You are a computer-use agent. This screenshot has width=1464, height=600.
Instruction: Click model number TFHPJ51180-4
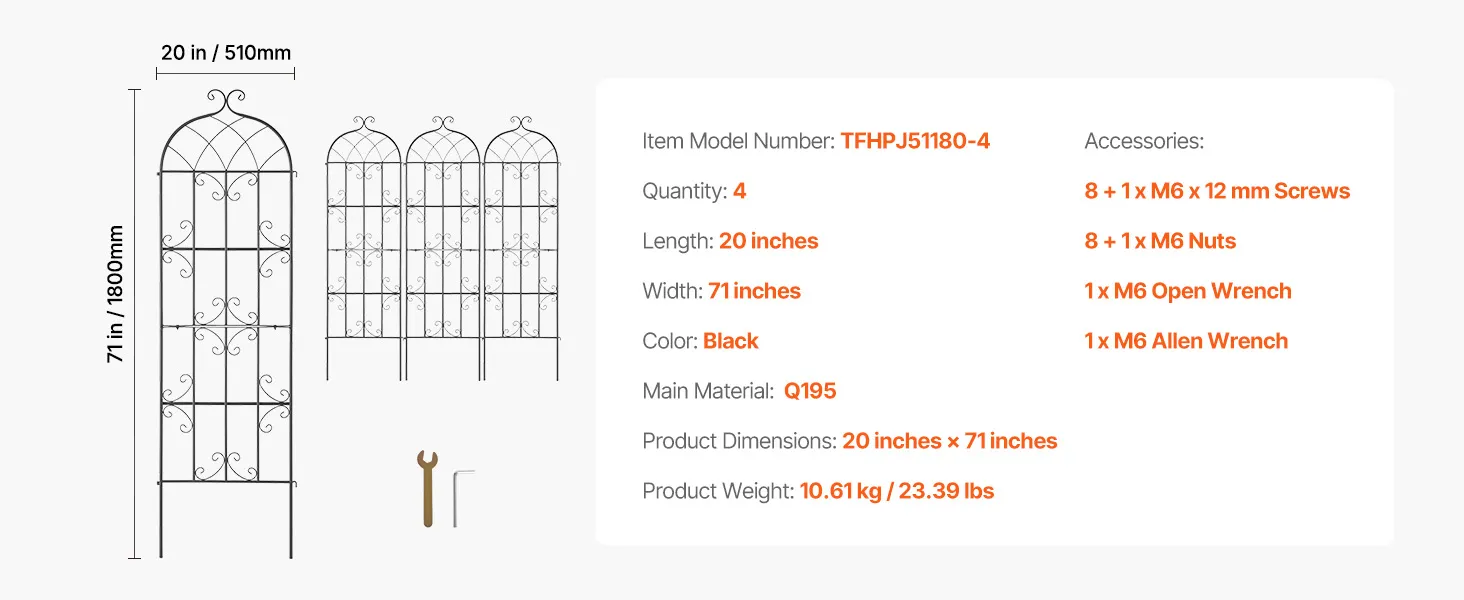tap(915, 141)
